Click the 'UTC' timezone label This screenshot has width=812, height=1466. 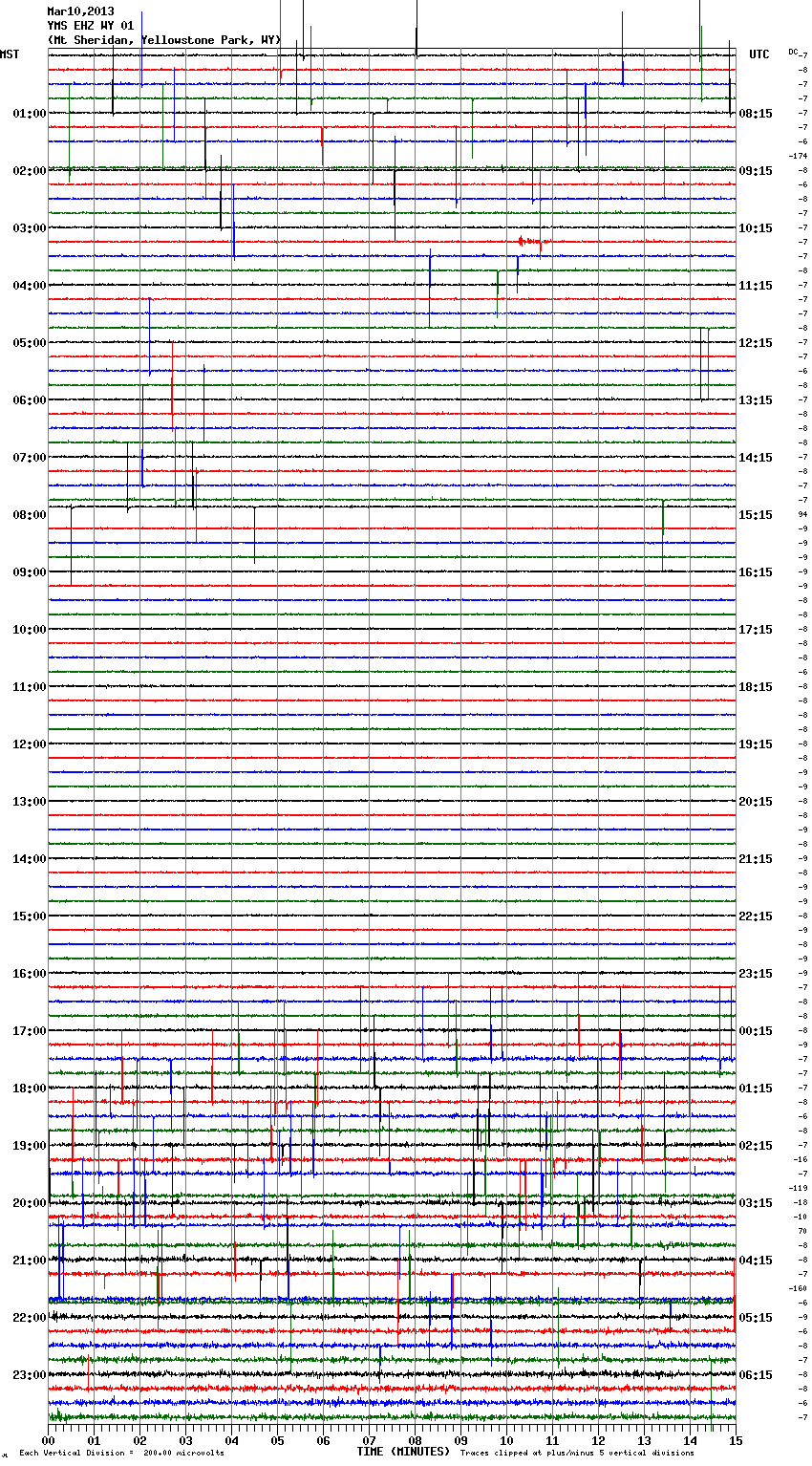[759, 54]
